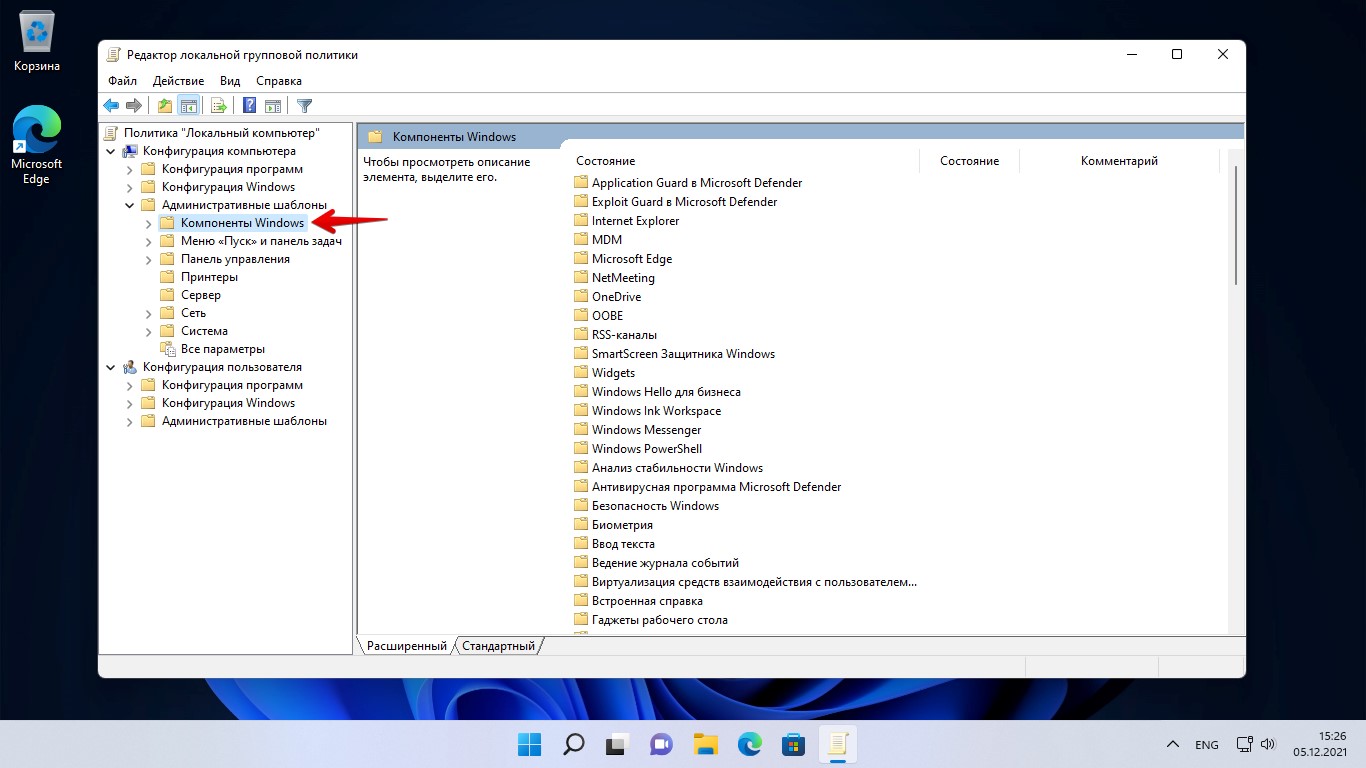Viewport: 1366px width, 768px height.
Task: Expand the Сеть tree node
Action: click(149, 313)
